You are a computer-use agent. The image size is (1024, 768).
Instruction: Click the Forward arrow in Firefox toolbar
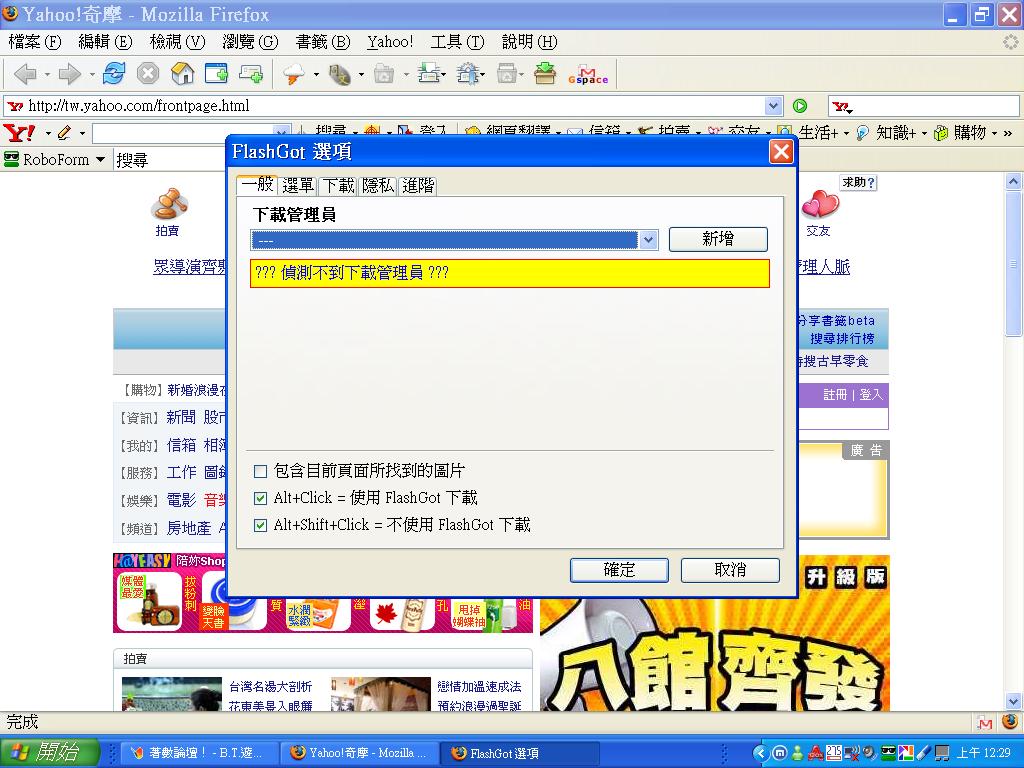(x=69, y=74)
